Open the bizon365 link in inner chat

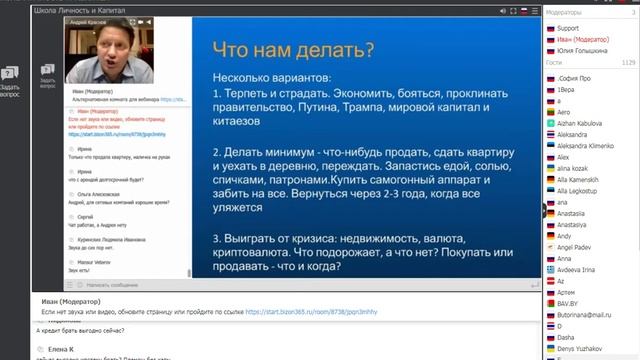pyautogui.click(x=117, y=134)
